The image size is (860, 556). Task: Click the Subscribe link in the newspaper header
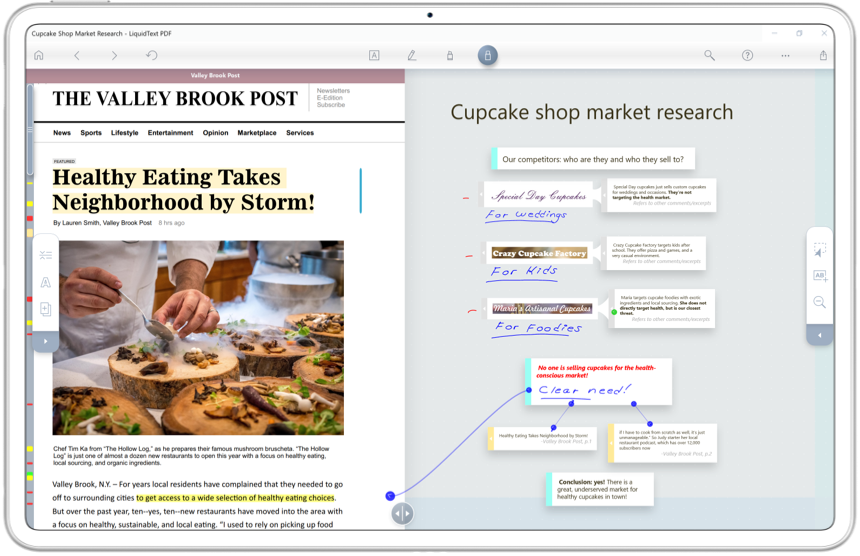click(331, 105)
